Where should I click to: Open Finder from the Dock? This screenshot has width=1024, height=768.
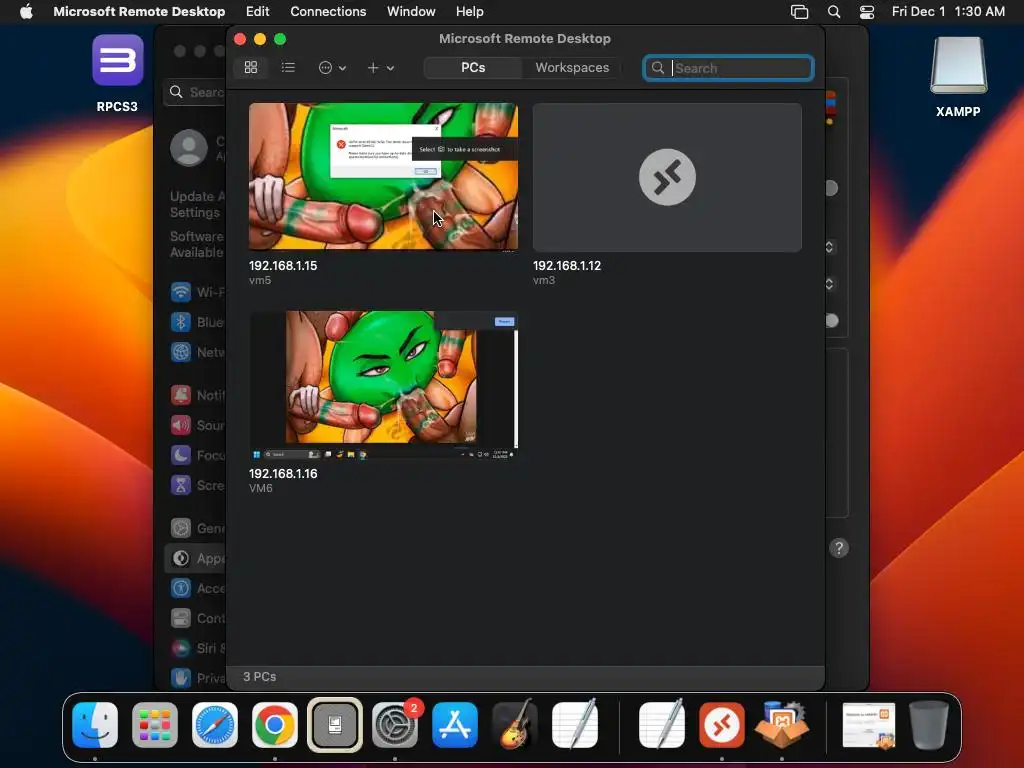(95, 725)
